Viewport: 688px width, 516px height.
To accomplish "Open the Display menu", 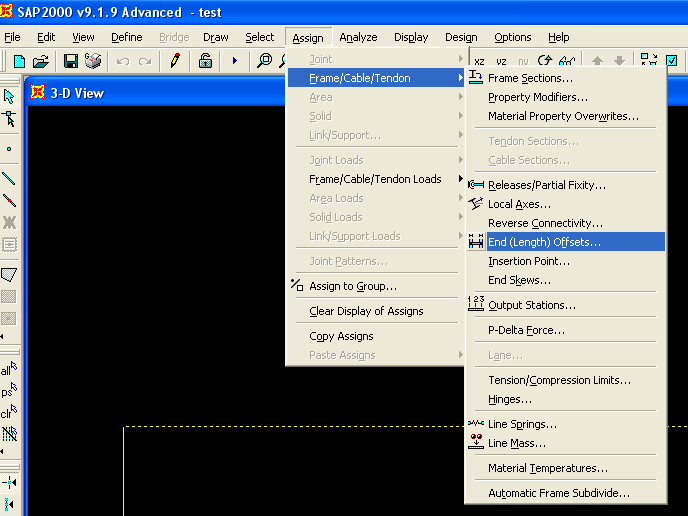I will coord(411,37).
